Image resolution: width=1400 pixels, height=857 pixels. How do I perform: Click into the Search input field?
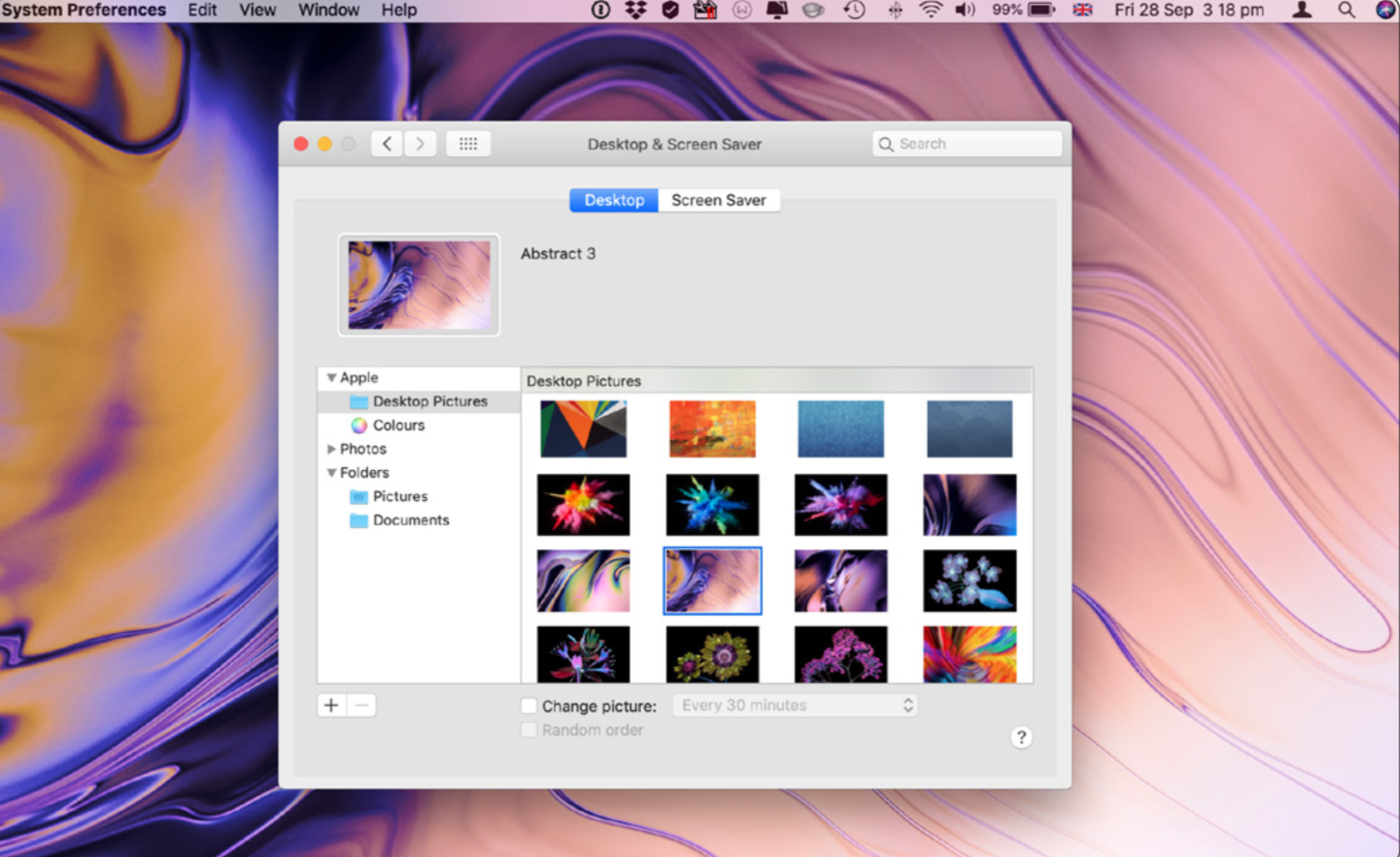pos(967,144)
